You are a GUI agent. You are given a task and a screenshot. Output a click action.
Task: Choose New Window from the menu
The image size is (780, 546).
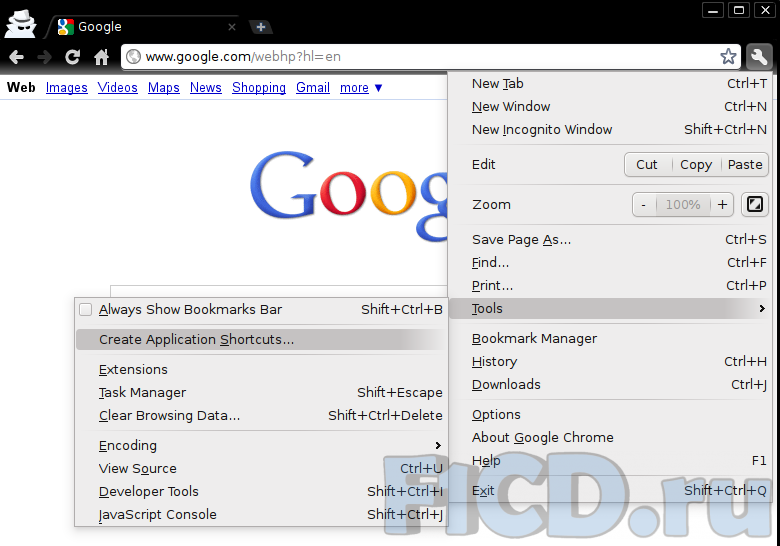[x=612, y=106]
